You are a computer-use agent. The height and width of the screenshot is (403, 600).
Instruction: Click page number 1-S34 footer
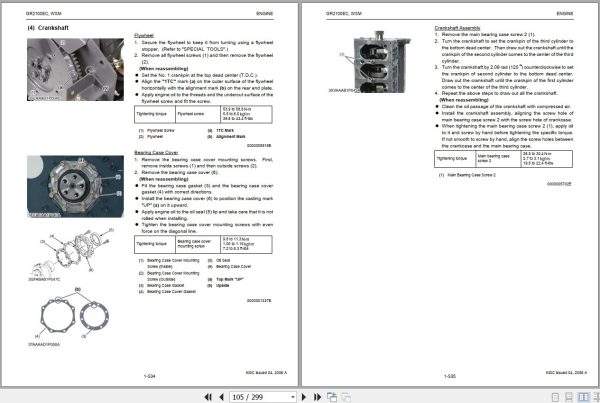[150, 376]
